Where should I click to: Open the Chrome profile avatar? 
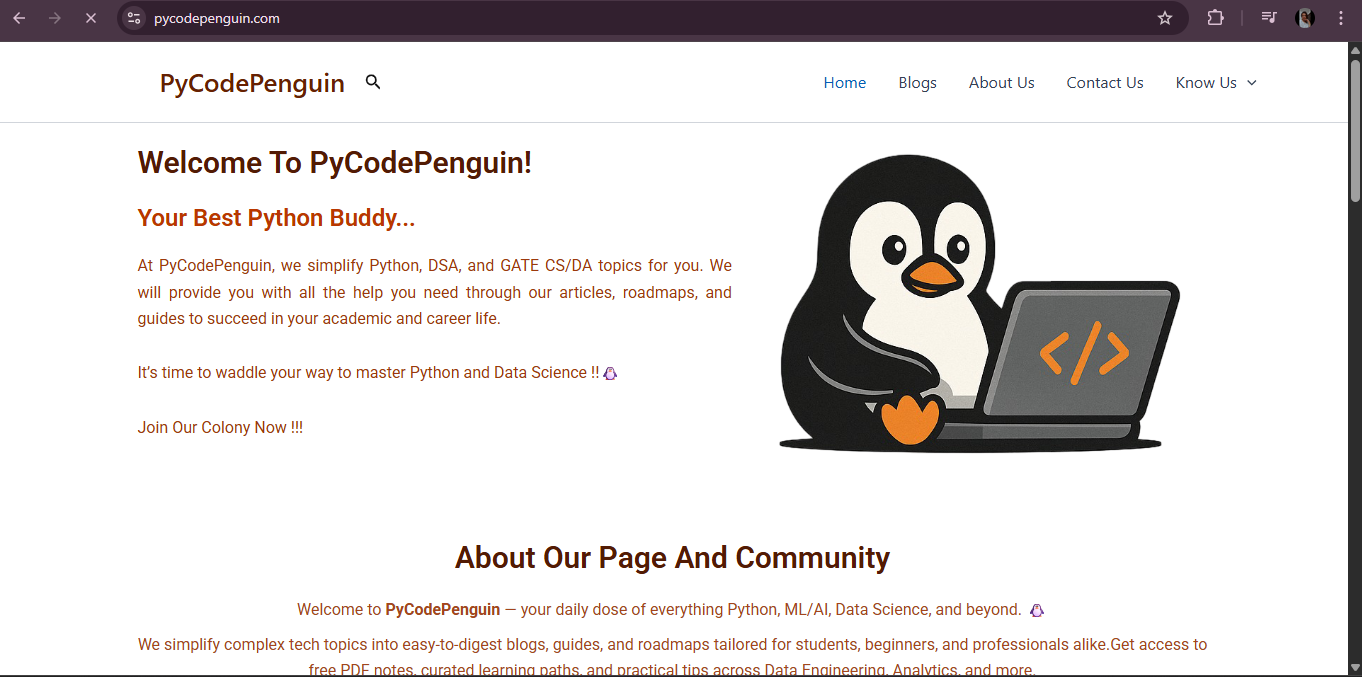pyautogui.click(x=1305, y=18)
